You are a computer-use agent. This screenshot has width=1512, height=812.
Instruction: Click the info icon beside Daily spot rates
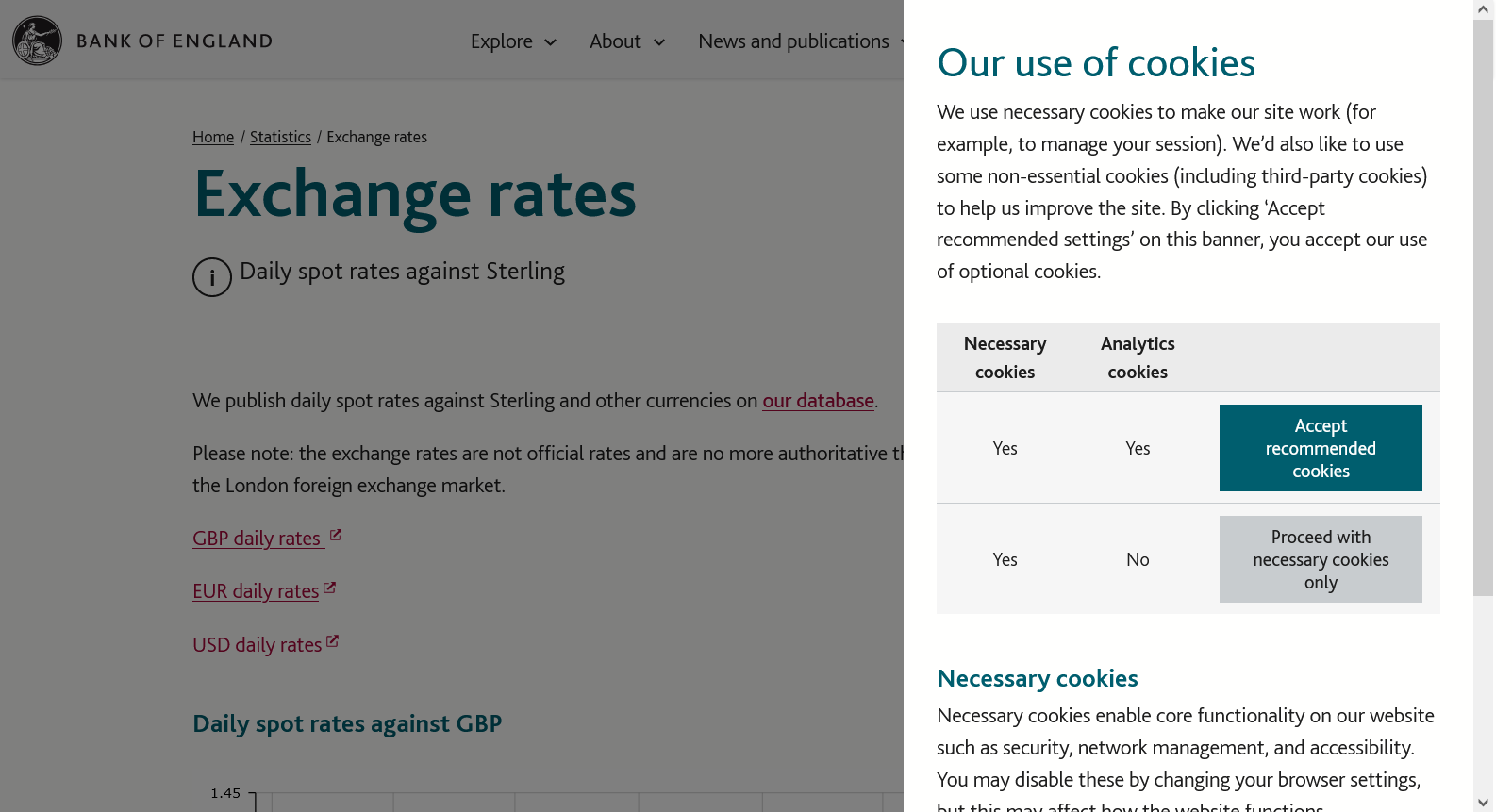[x=212, y=277]
